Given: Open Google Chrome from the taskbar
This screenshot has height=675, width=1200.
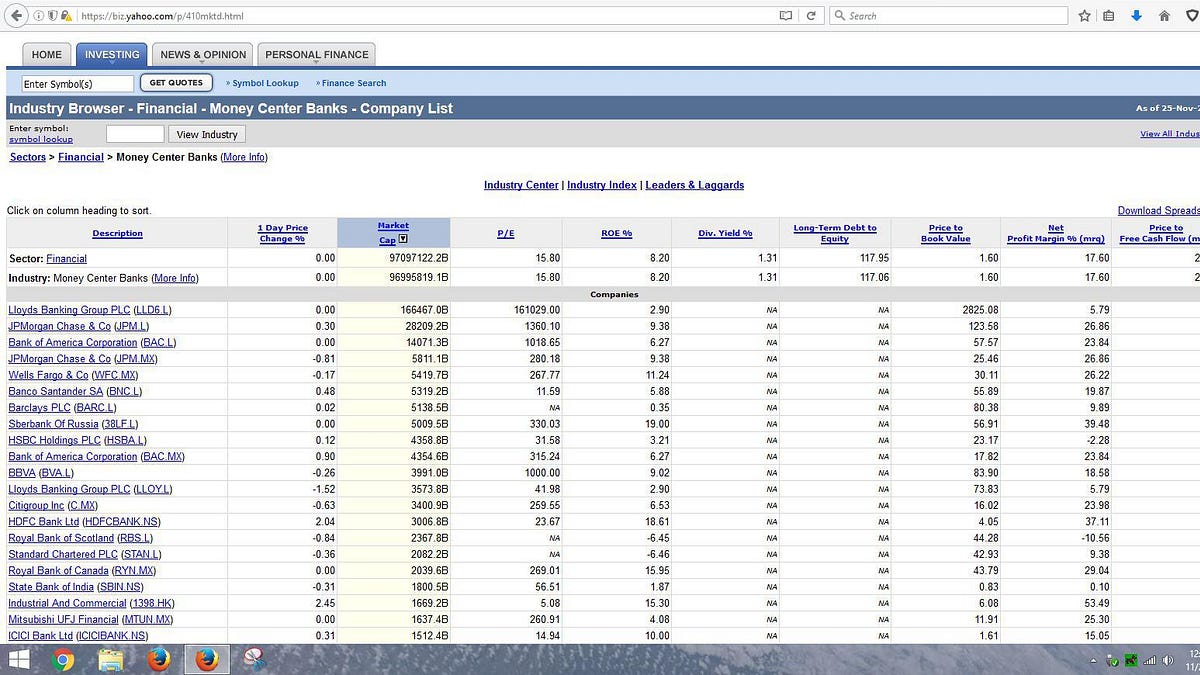Looking at the screenshot, I should 63,659.
